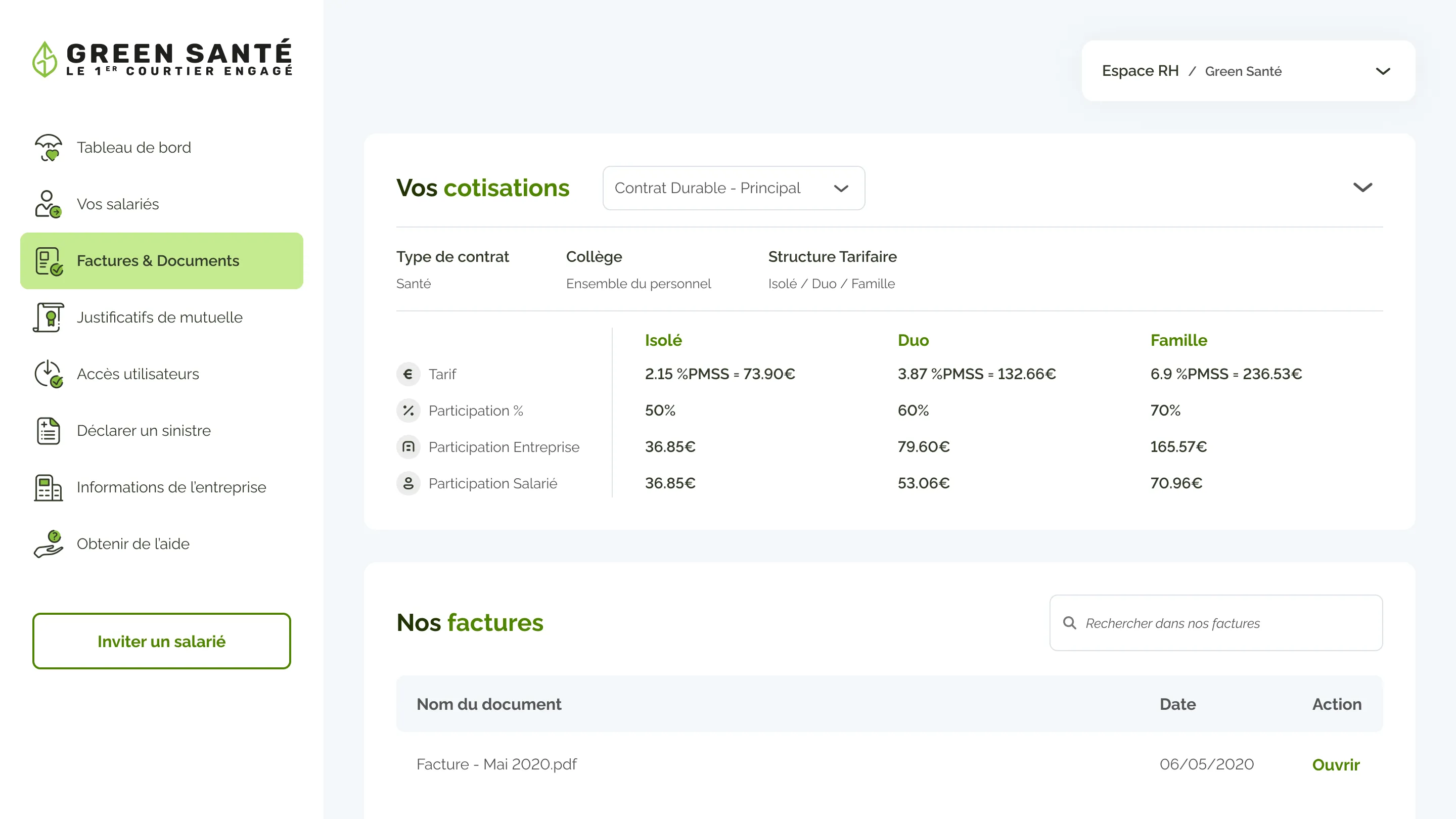Click the Famille tarif 6.9 %PMSS = 236.53€

pyautogui.click(x=1226, y=374)
